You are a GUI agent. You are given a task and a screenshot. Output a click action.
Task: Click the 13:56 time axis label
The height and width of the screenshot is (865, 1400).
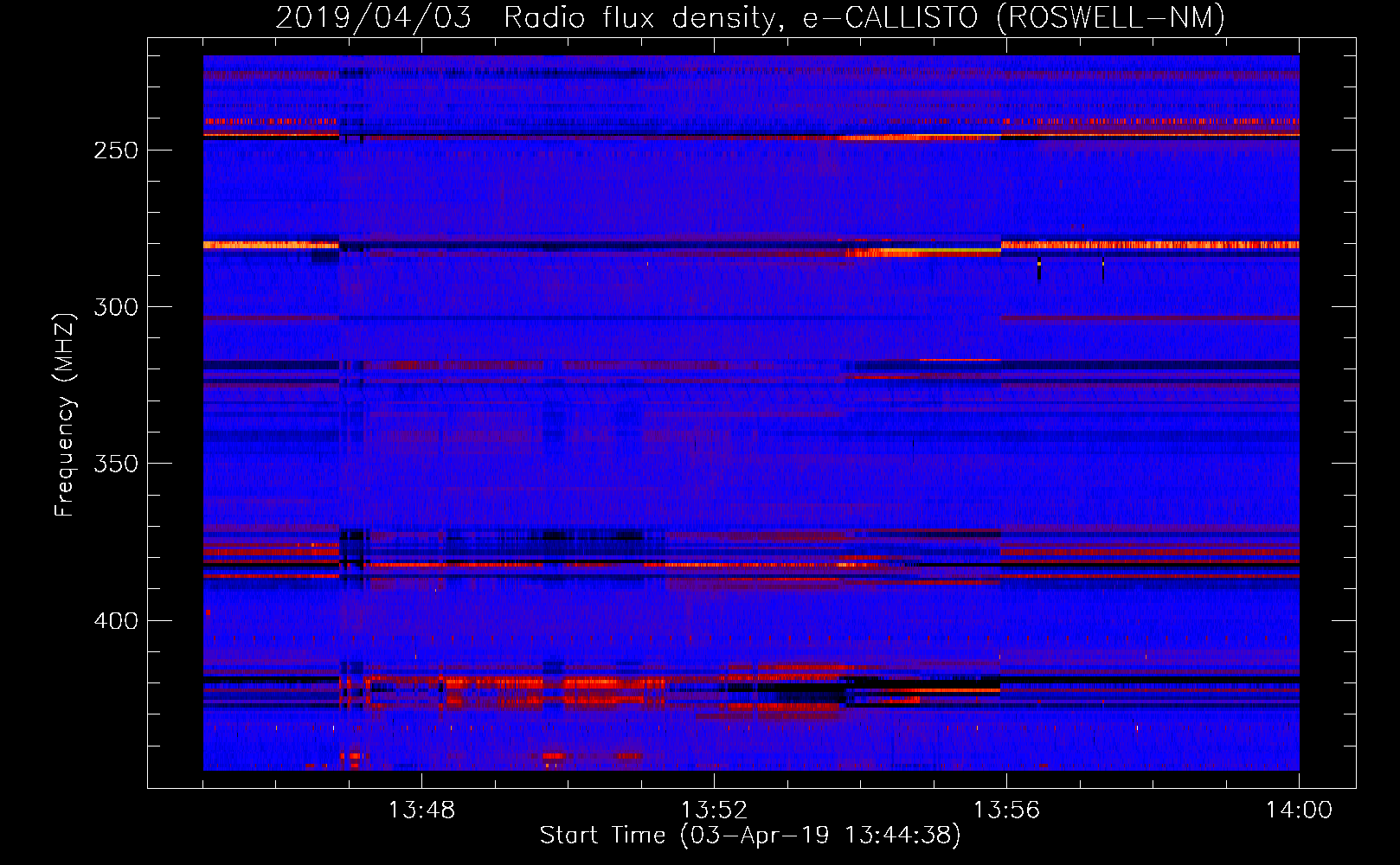pyautogui.click(x=1006, y=811)
